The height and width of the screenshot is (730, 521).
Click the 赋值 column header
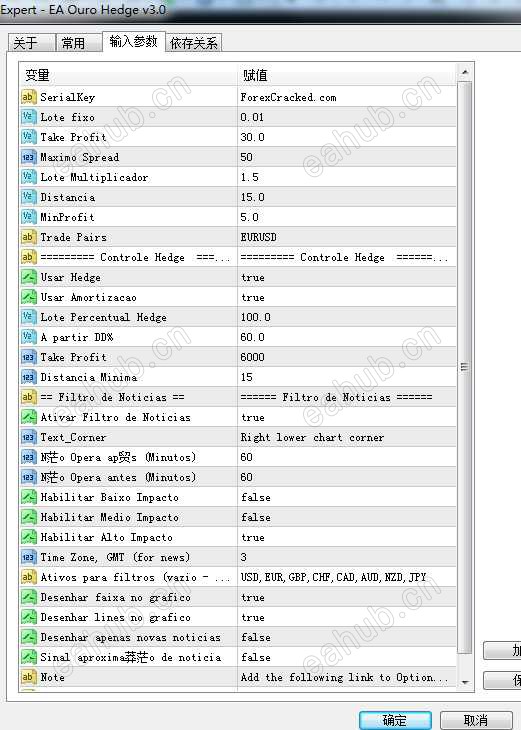347,75
